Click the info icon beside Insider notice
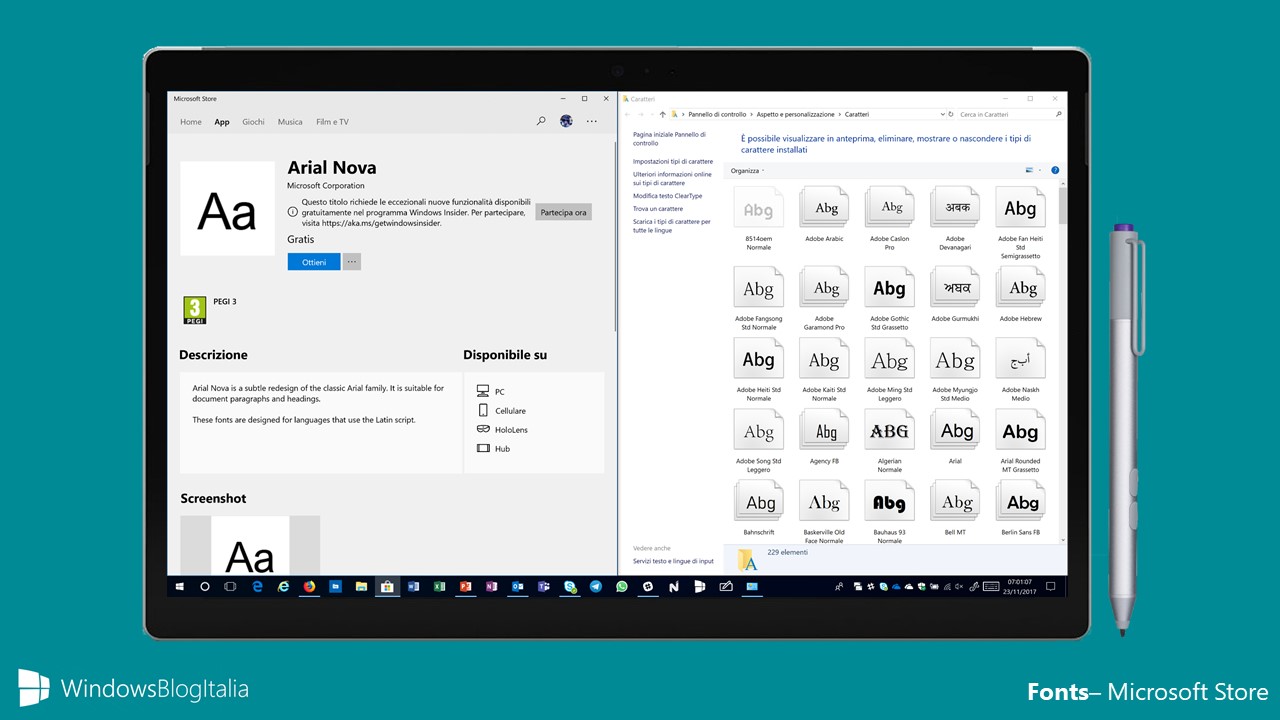This screenshot has width=1280, height=720. [x=293, y=211]
